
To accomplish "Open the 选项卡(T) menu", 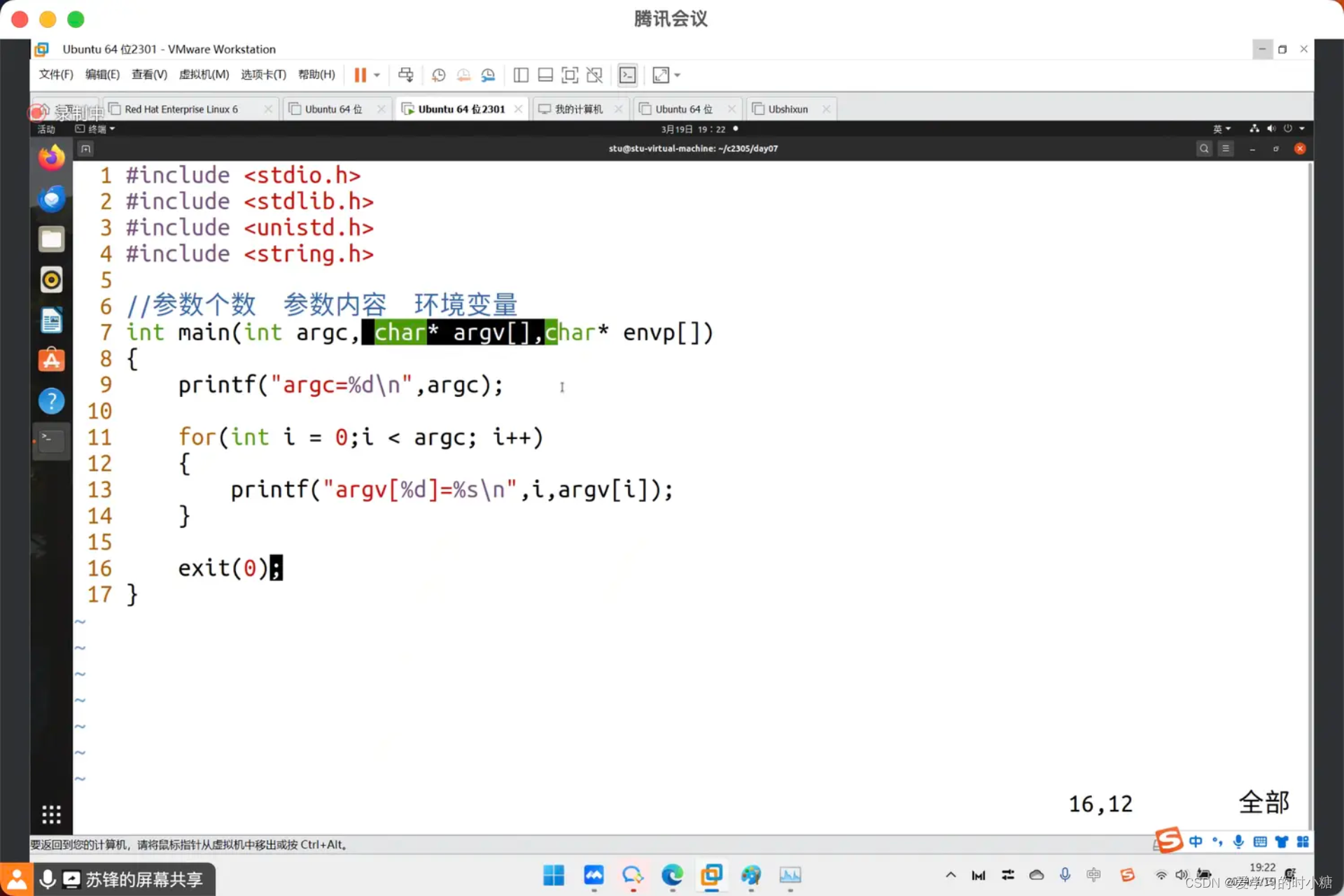I will 263,74.
